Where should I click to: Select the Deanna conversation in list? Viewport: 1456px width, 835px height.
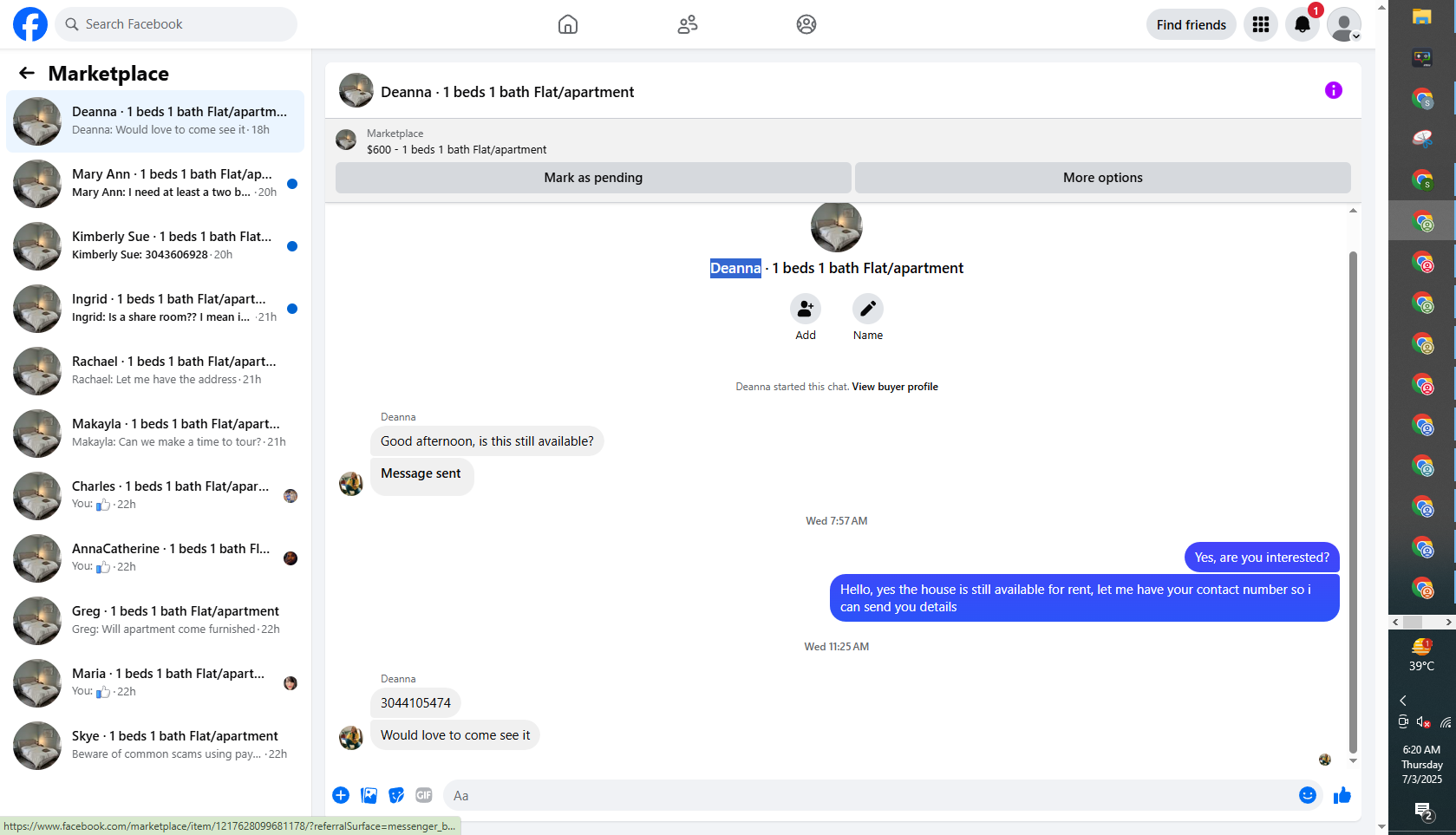pyautogui.click(x=155, y=121)
